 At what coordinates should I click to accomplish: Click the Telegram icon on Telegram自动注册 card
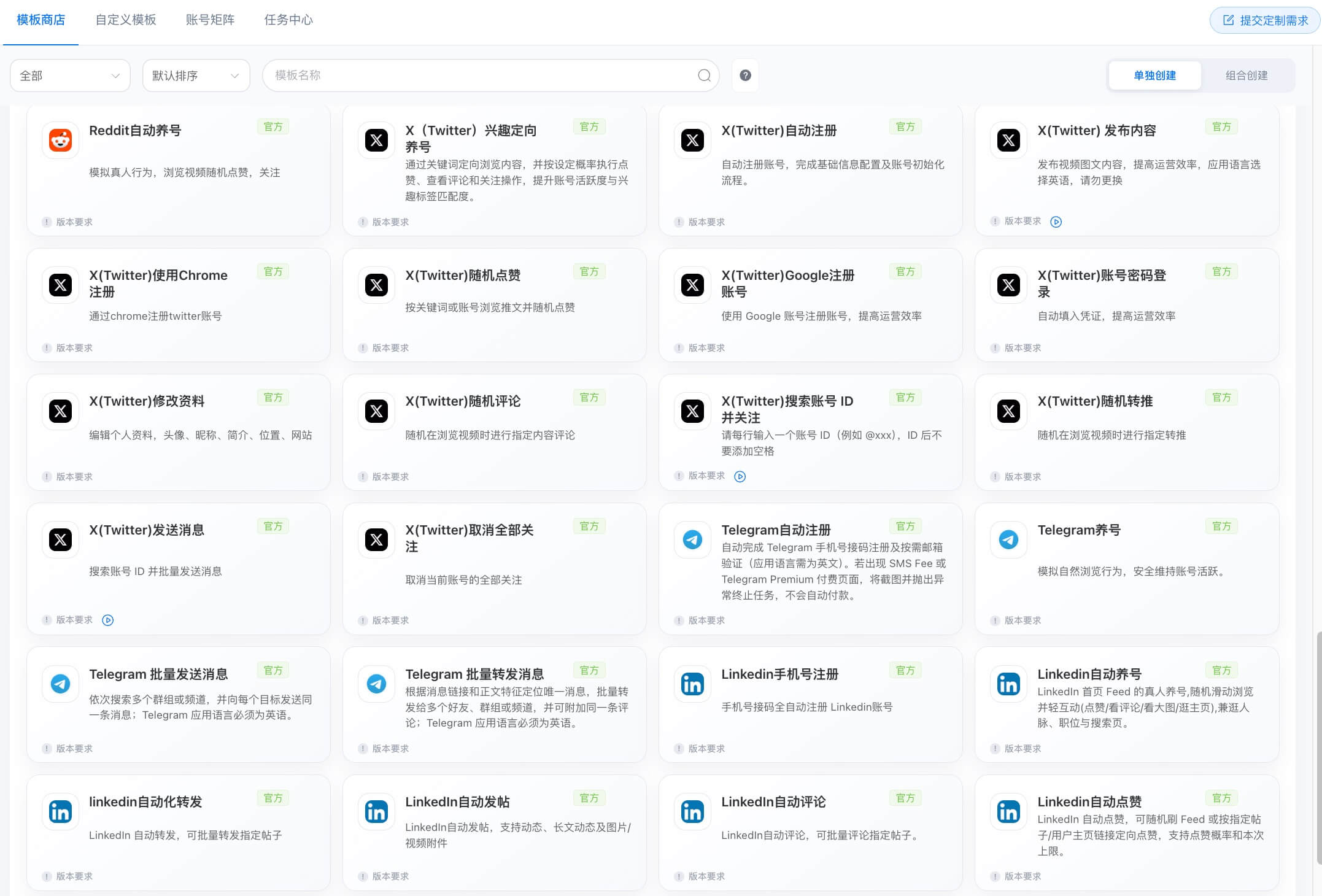pos(692,539)
